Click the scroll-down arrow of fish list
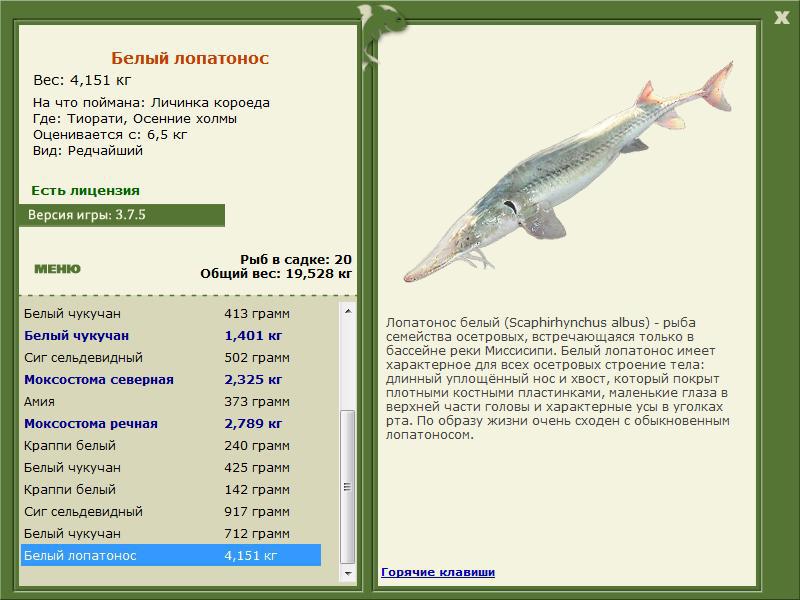The image size is (800, 600). (x=348, y=573)
